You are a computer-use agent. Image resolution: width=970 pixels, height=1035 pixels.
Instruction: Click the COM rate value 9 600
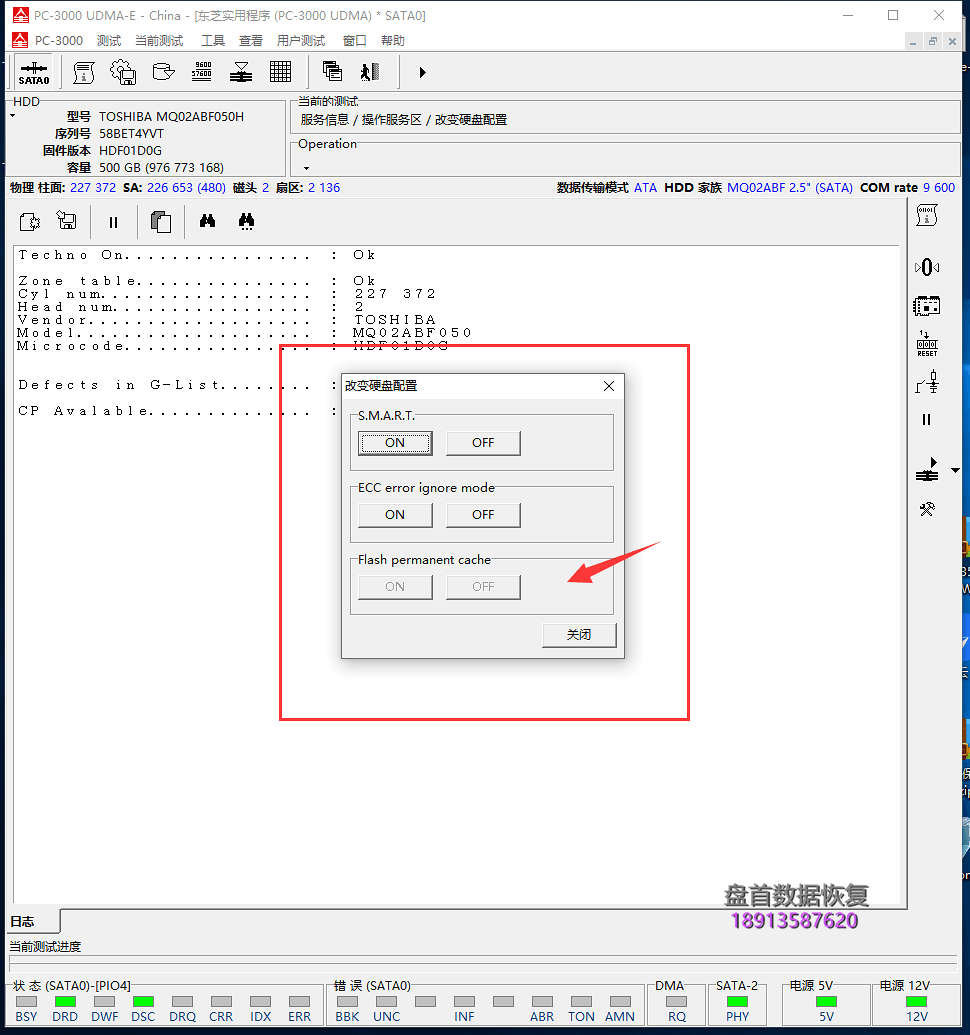[x=939, y=187]
